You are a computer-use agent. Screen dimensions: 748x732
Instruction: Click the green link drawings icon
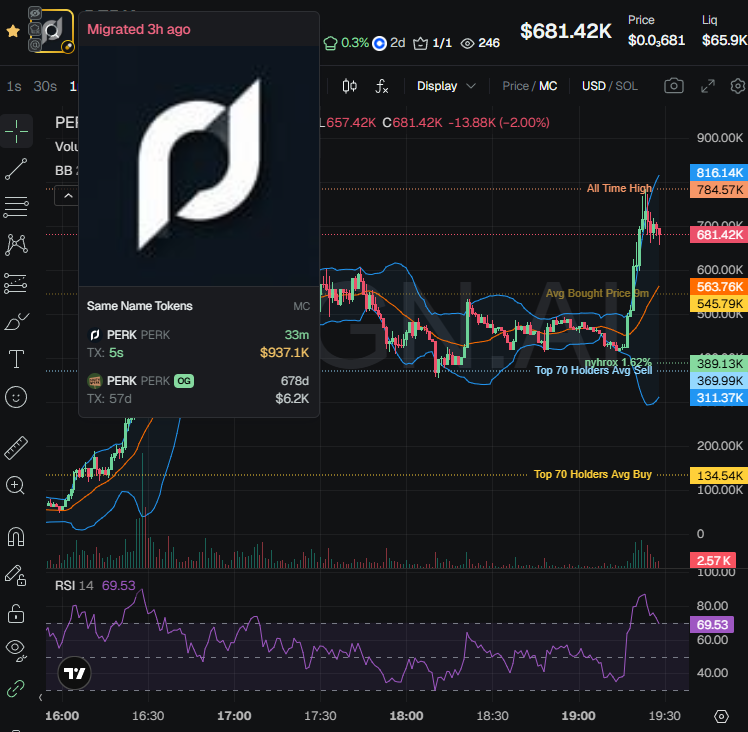(x=15, y=689)
